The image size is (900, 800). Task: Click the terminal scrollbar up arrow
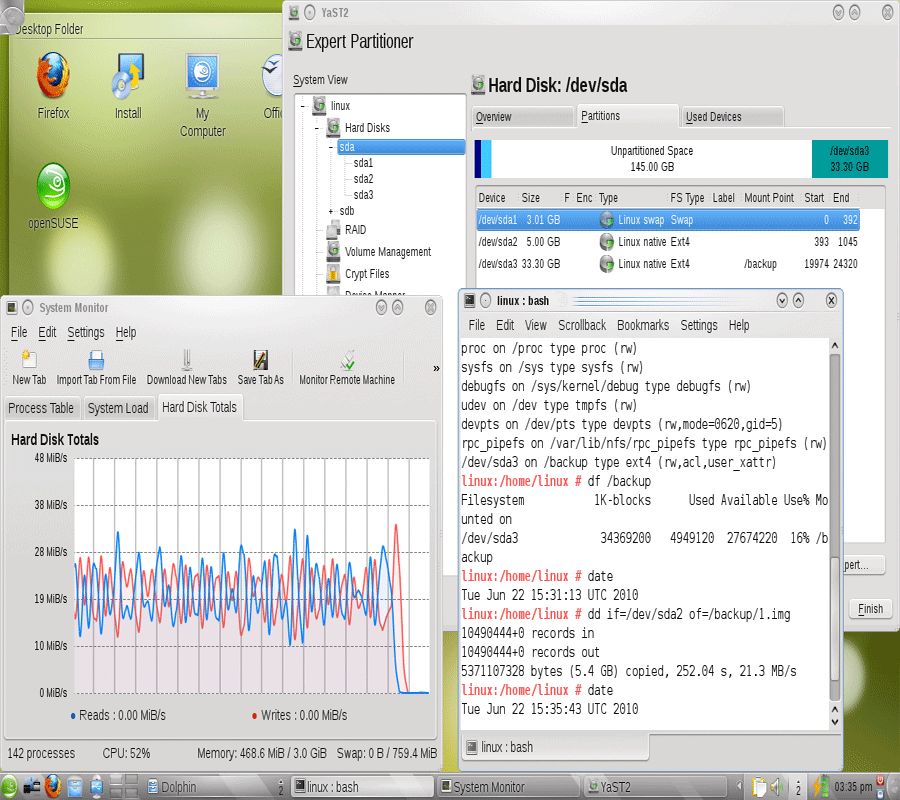coord(835,345)
